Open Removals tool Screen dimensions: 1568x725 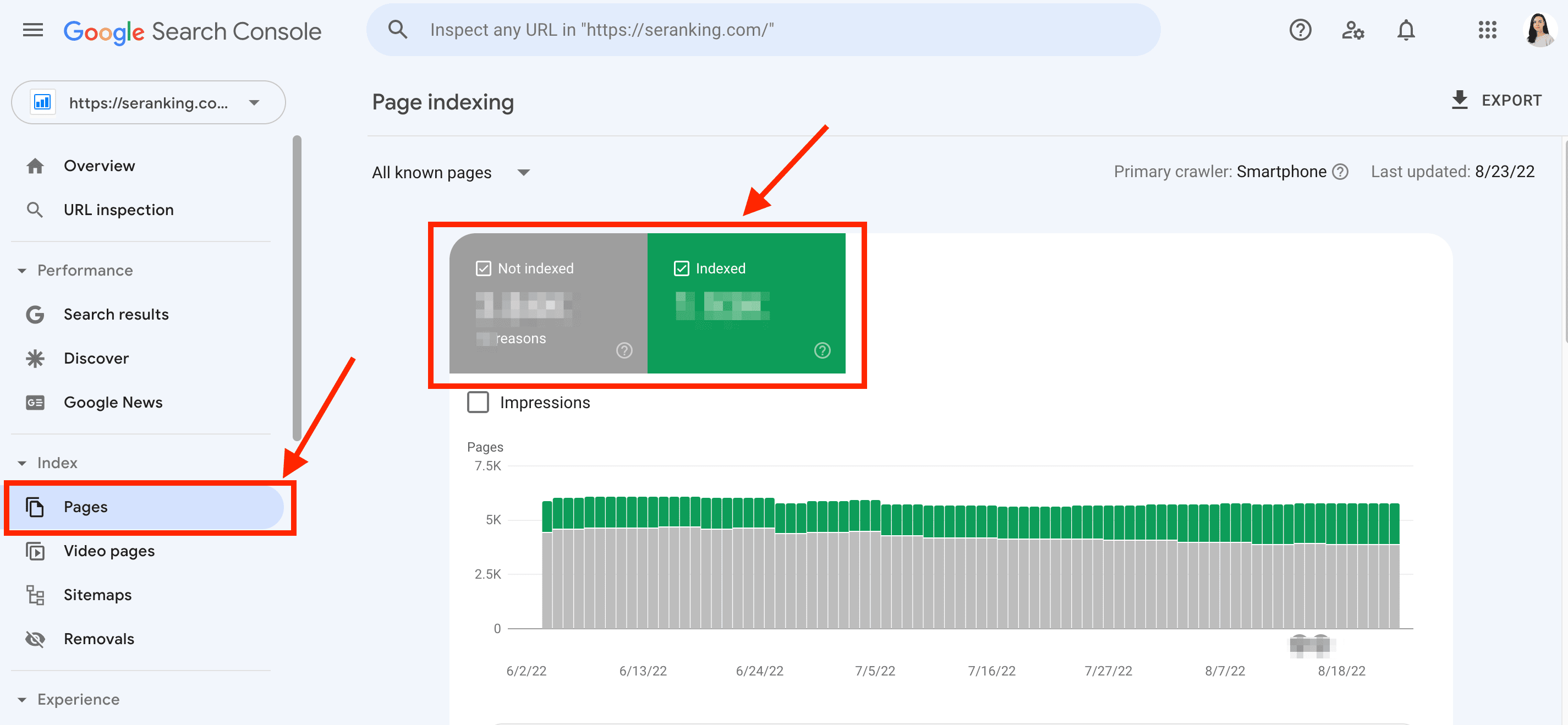coord(98,639)
